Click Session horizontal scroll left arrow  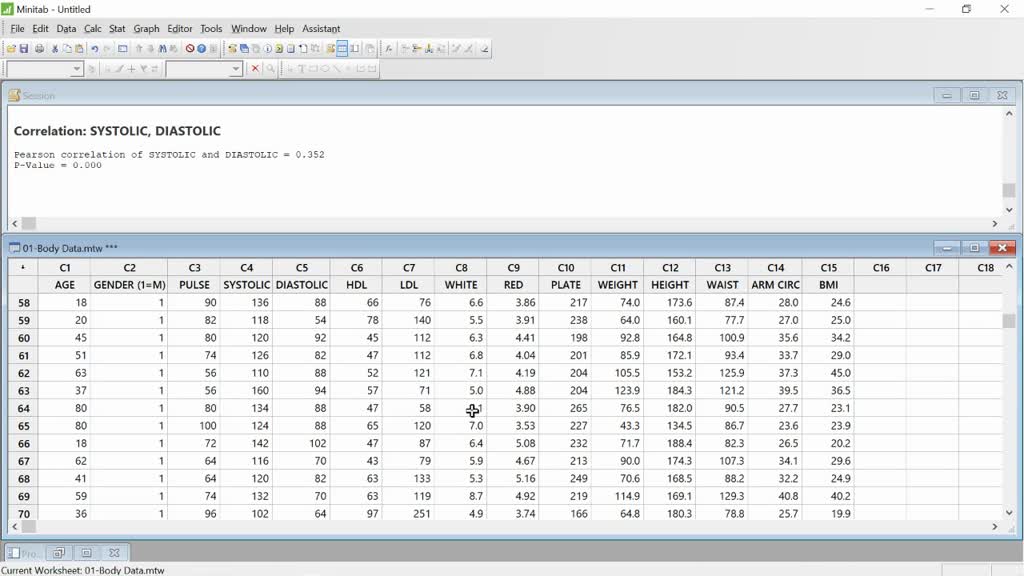[x=14, y=223]
